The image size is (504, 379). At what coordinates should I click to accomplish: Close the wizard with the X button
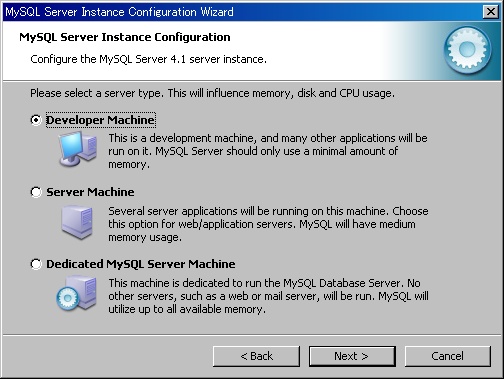click(x=490, y=12)
